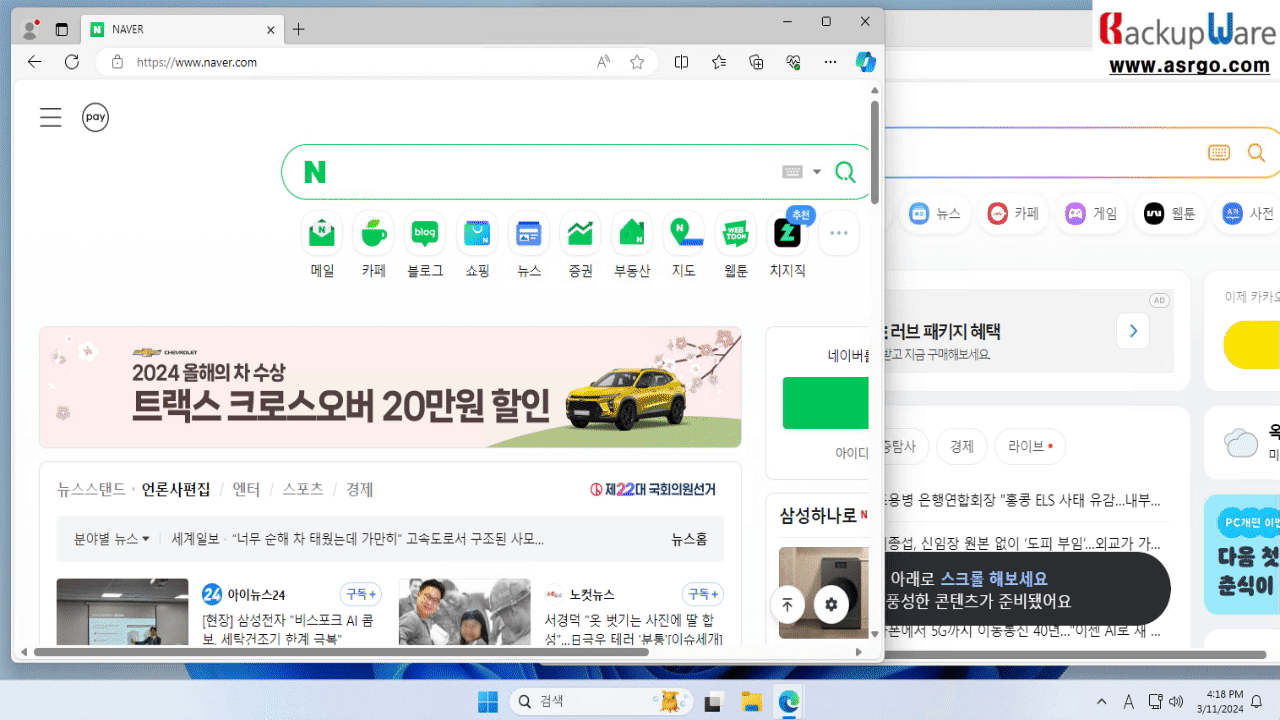
Task: Open the 세계일보 headline link
Action: (x=358, y=539)
